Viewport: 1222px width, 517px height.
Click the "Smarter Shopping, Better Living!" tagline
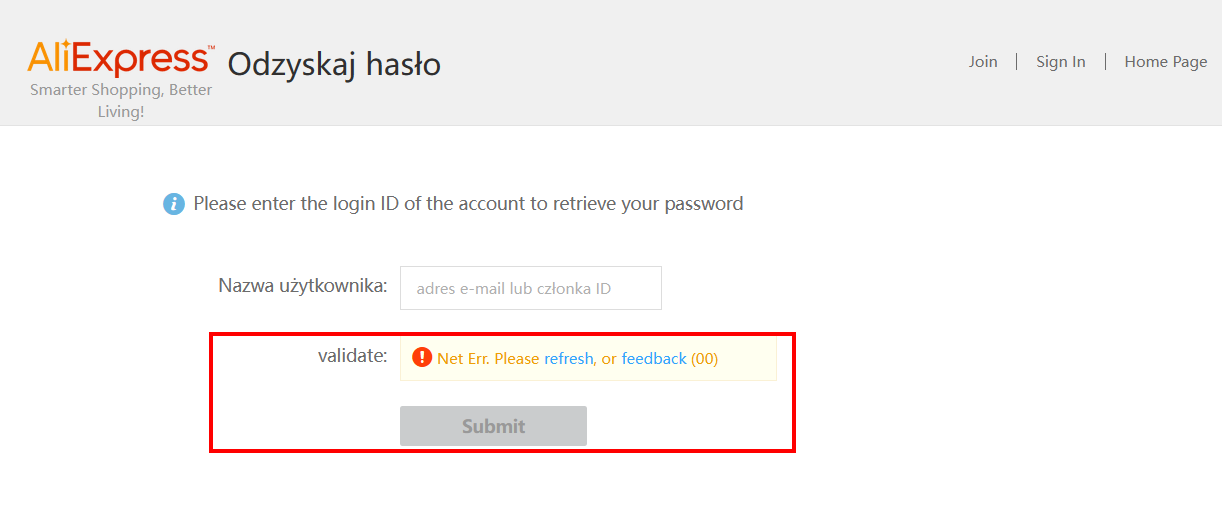121,100
